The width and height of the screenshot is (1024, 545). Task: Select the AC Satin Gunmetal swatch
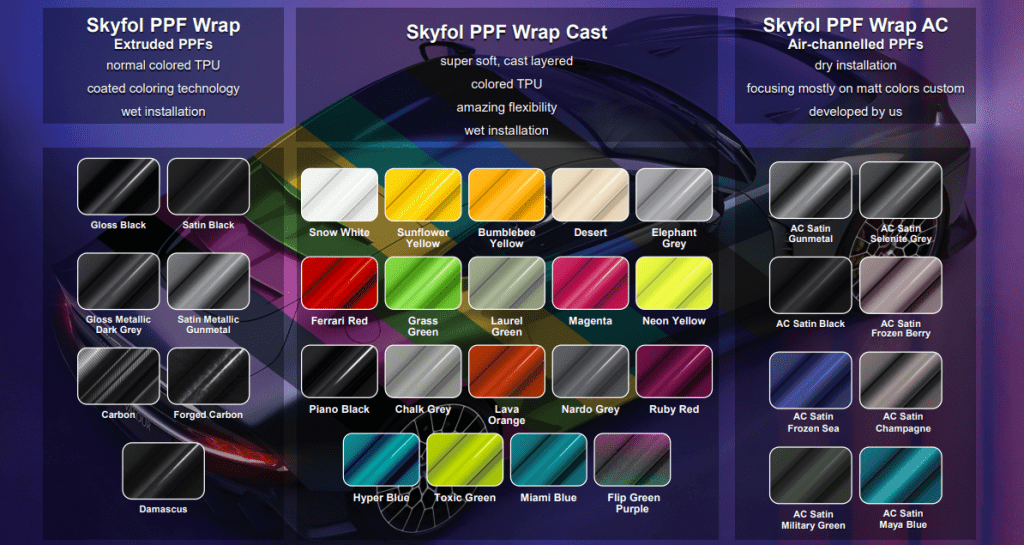[x=810, y=190]
